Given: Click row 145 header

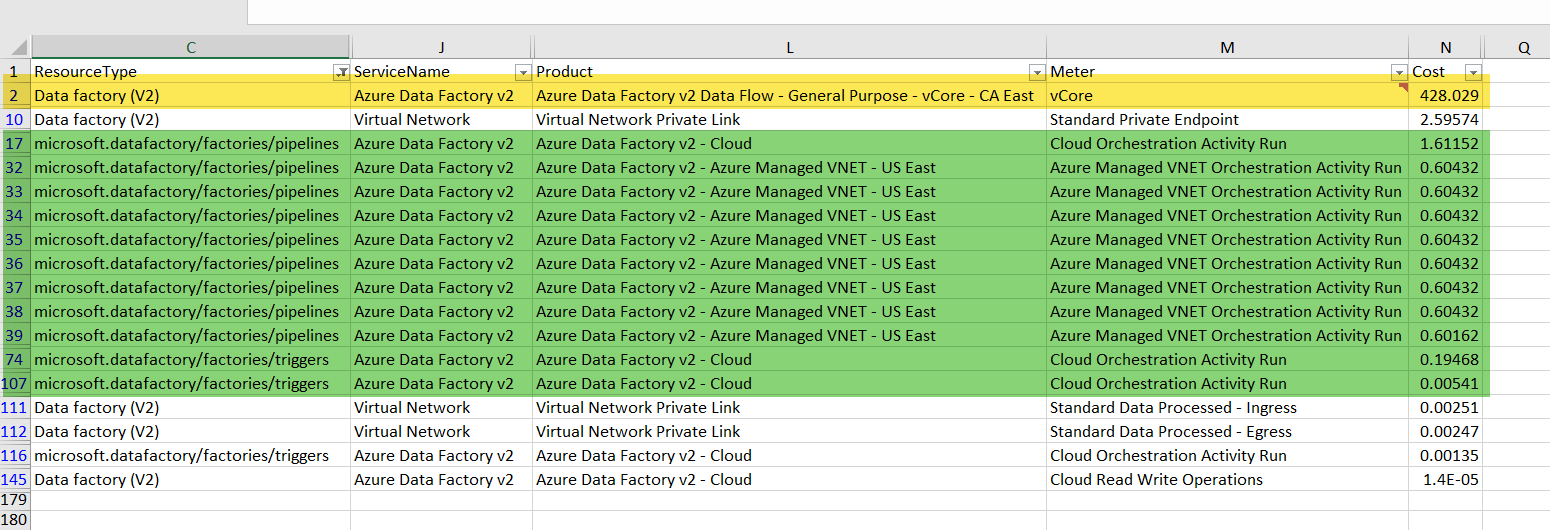Looking at the screenshot, I should tap(15, 480).
